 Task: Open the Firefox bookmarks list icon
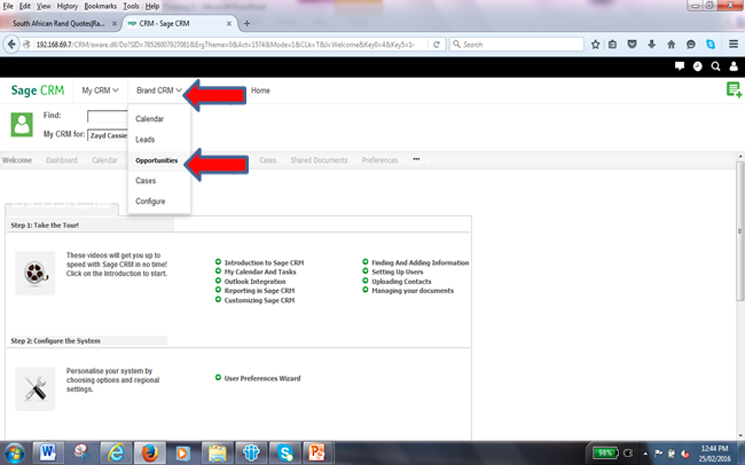[x=613, y=44]
